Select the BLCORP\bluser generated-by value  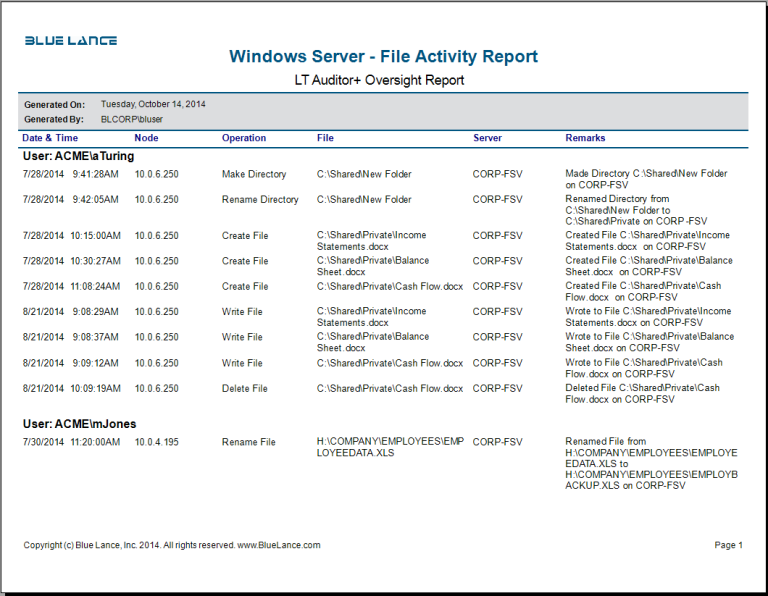pos(132,119)
